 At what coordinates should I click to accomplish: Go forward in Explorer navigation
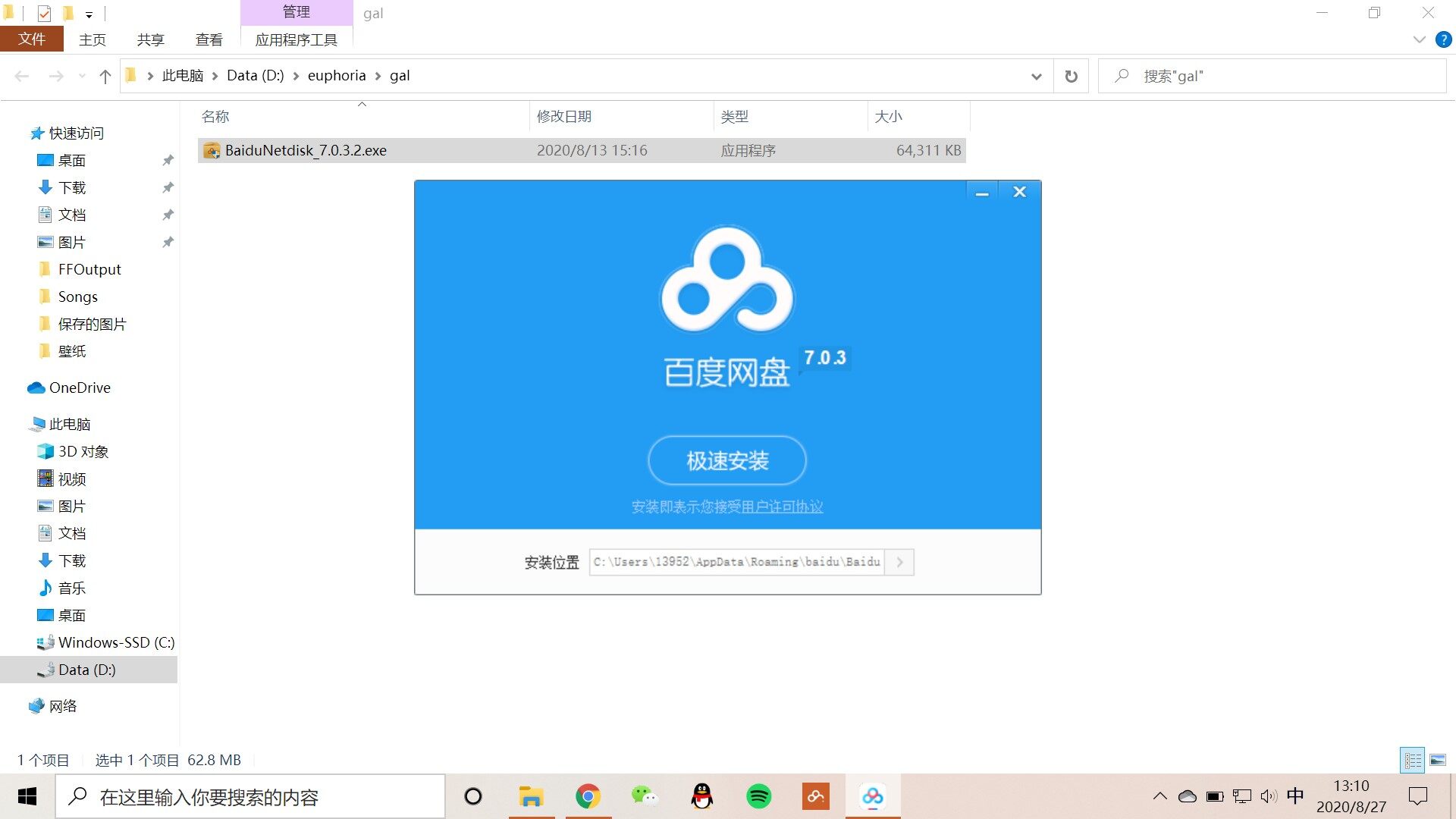[56, 76]
